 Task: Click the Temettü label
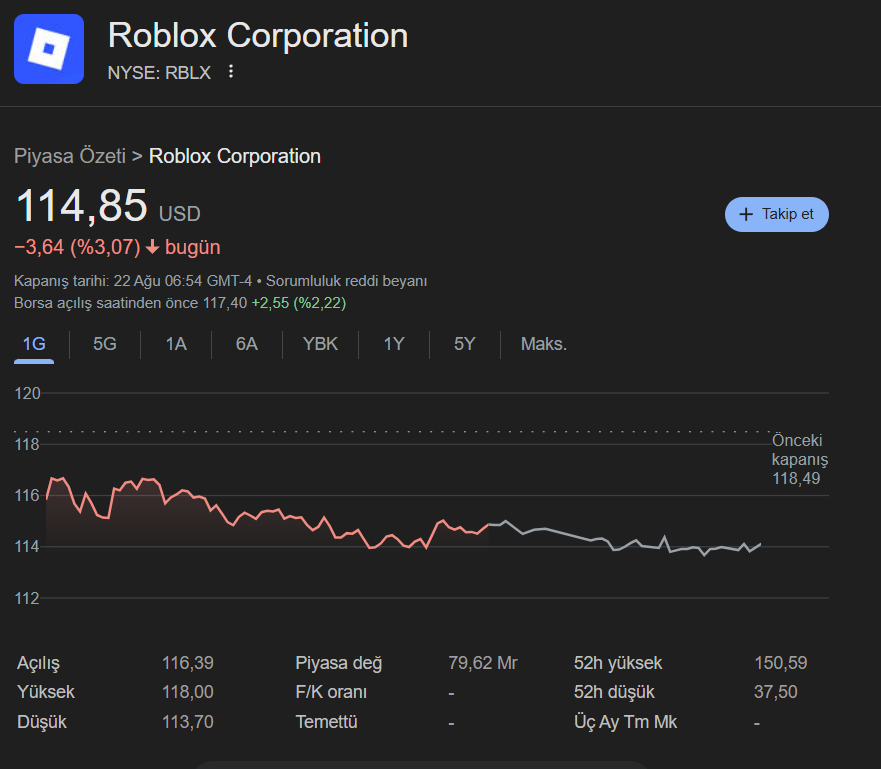[326, 722]
